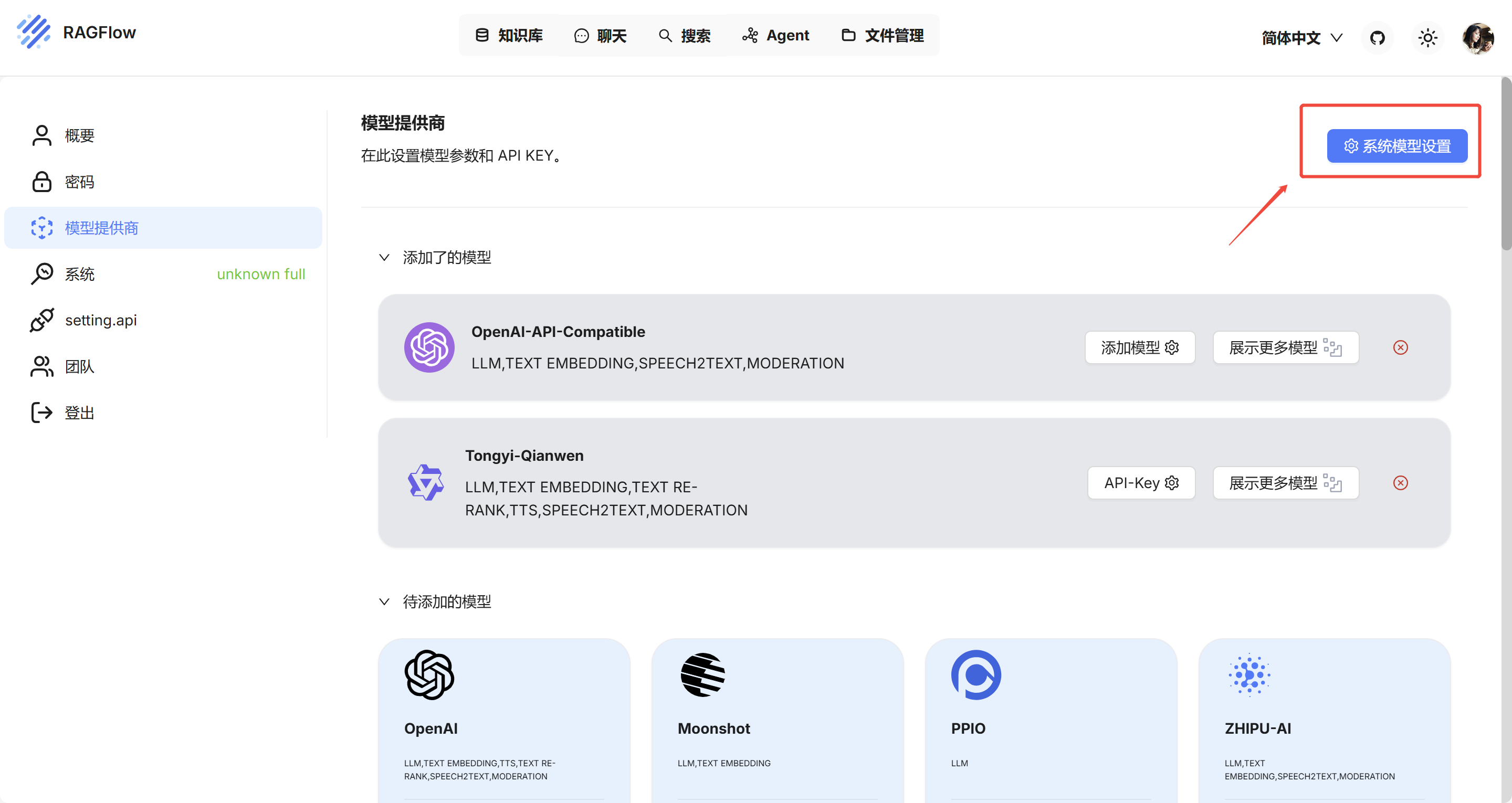Click the unknown full version label
This screenshot has height=803, width=1512.
click(x=261, y=274)
